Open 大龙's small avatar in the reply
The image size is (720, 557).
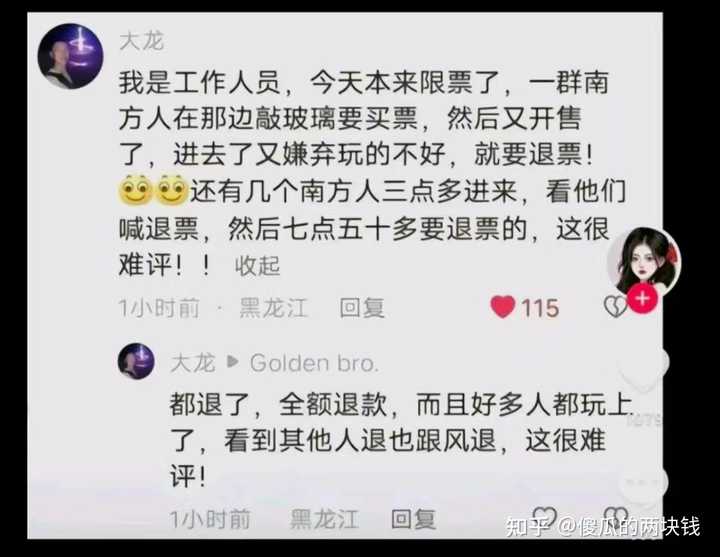pyautogui.click(x=136, y=361)
